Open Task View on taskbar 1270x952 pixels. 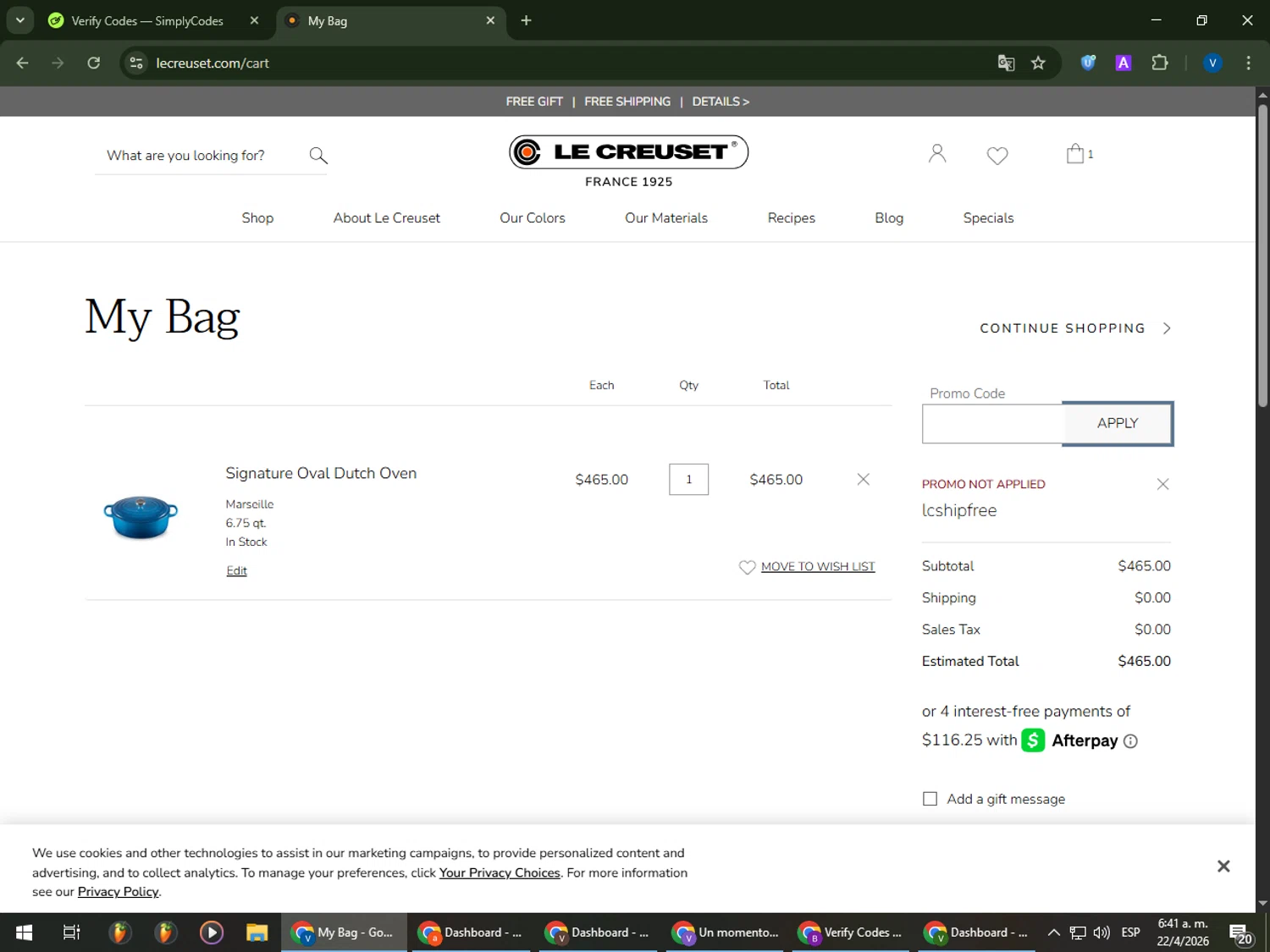click(72, 933)
